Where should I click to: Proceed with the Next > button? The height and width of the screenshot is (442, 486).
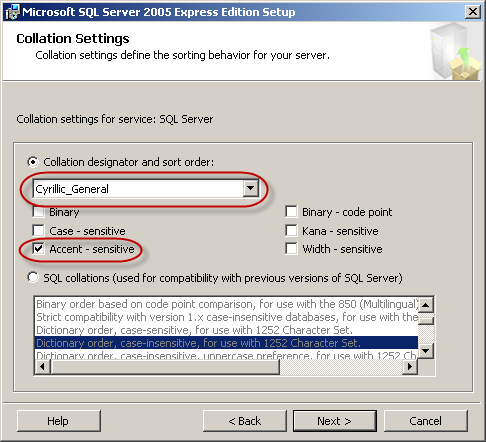(335, 421)
